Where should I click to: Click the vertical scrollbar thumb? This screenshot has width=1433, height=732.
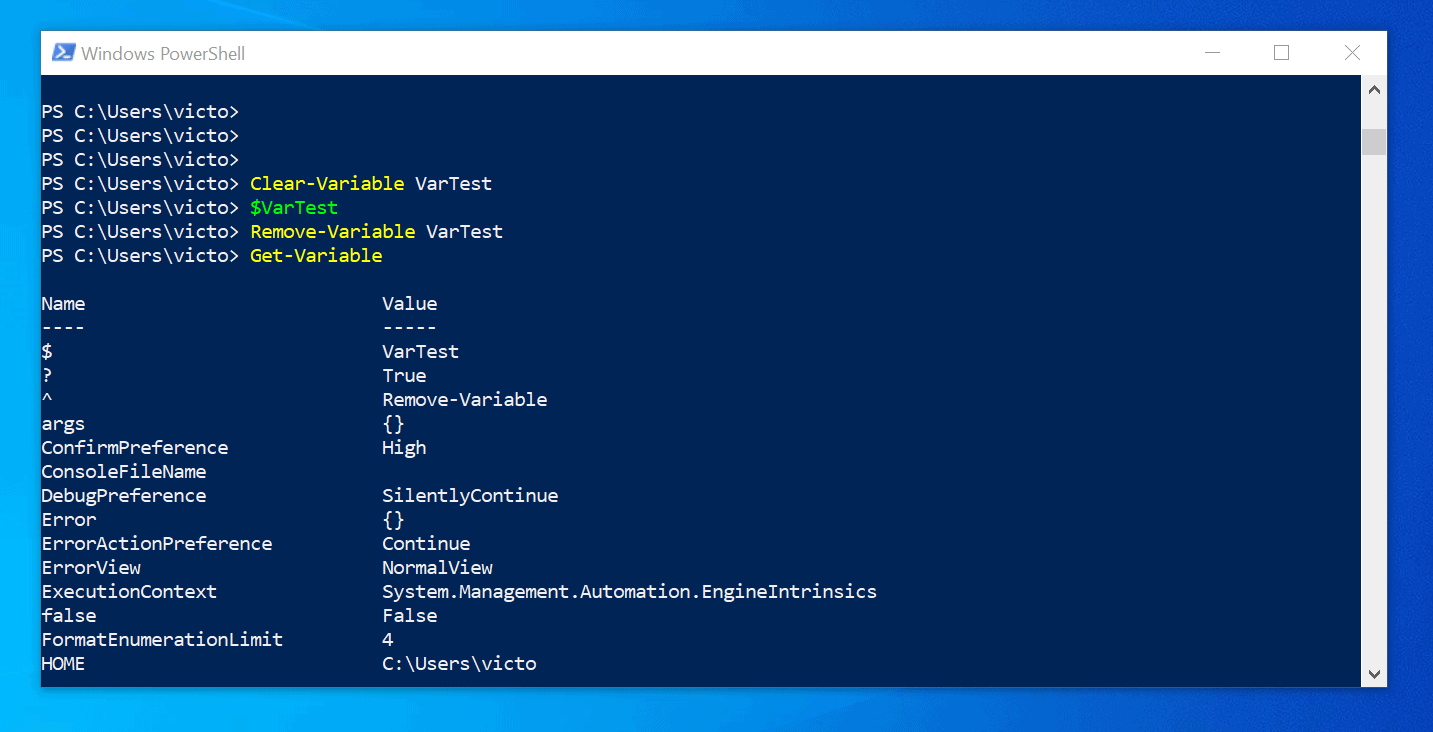point(1374,141)
